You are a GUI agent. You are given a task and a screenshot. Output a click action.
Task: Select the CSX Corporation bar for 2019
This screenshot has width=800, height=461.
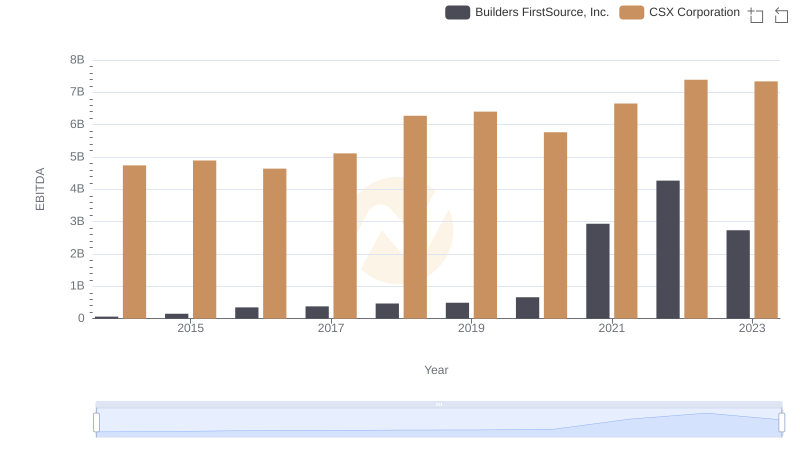pos(485,215)
